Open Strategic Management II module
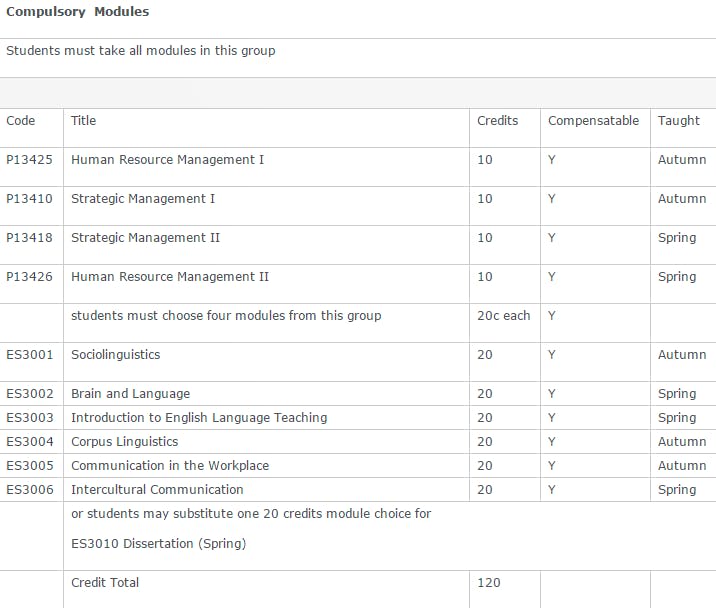716x608 pixels. pos(145,238)
